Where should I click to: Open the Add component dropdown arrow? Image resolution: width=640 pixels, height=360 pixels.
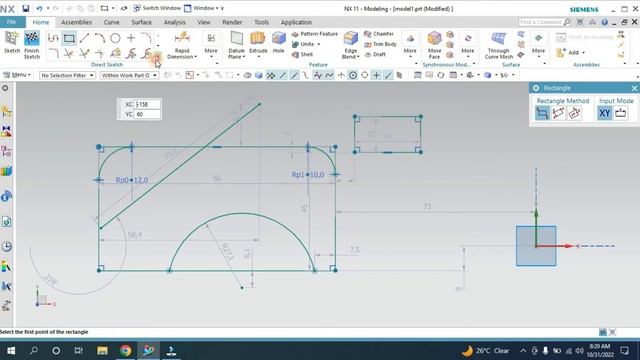(583, 53)
